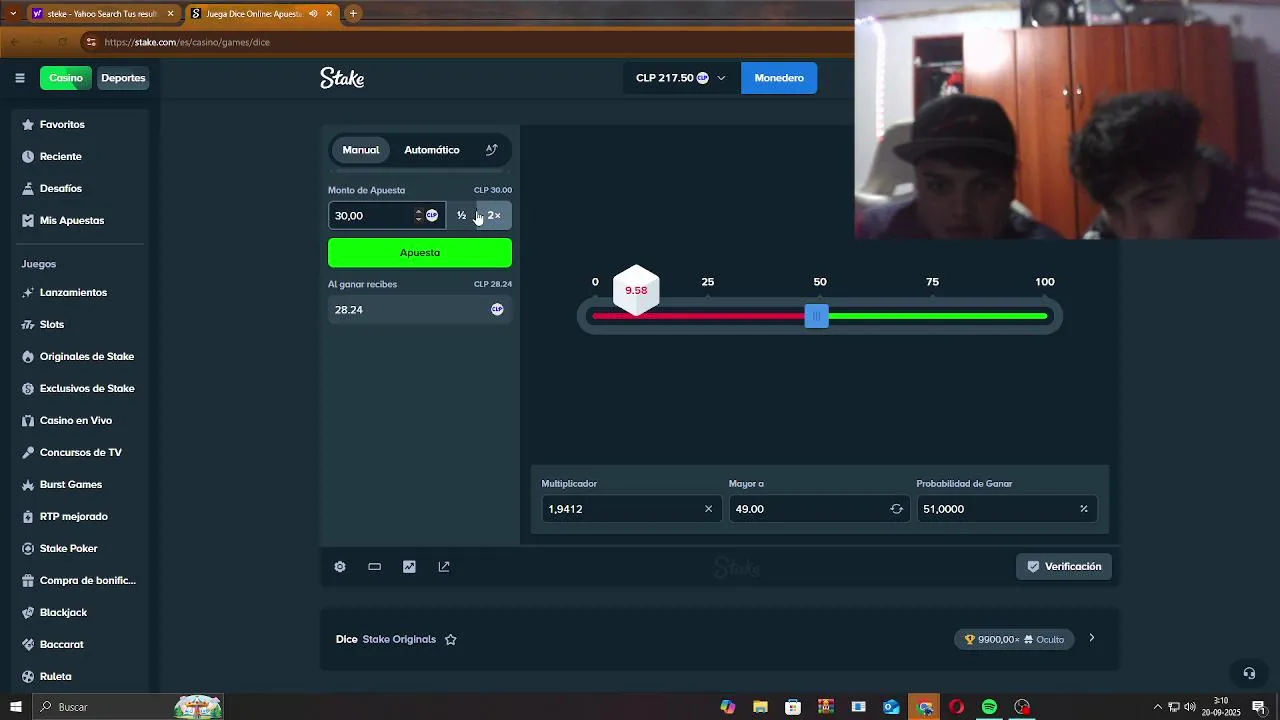Switch to the Yahoo Search browser tab
Image resolution: width=1280 pixels, height=720 pixels.
click(102, 14)
